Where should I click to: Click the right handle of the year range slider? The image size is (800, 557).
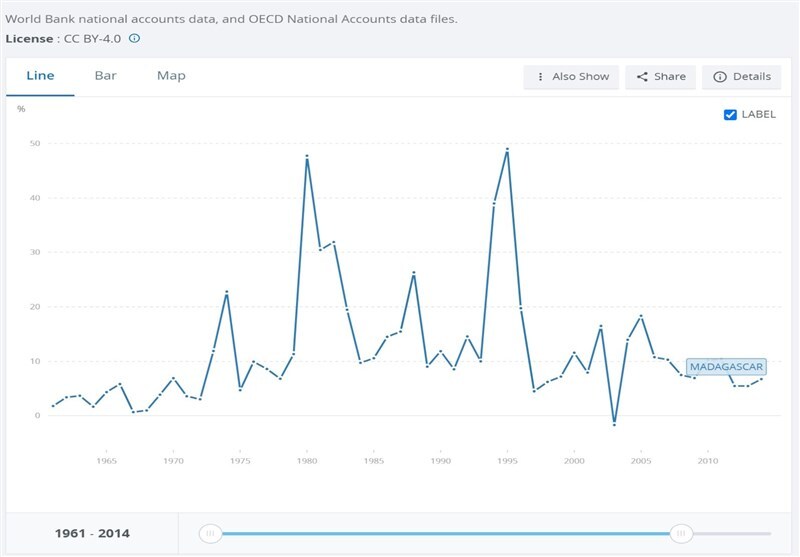point(681,534)
